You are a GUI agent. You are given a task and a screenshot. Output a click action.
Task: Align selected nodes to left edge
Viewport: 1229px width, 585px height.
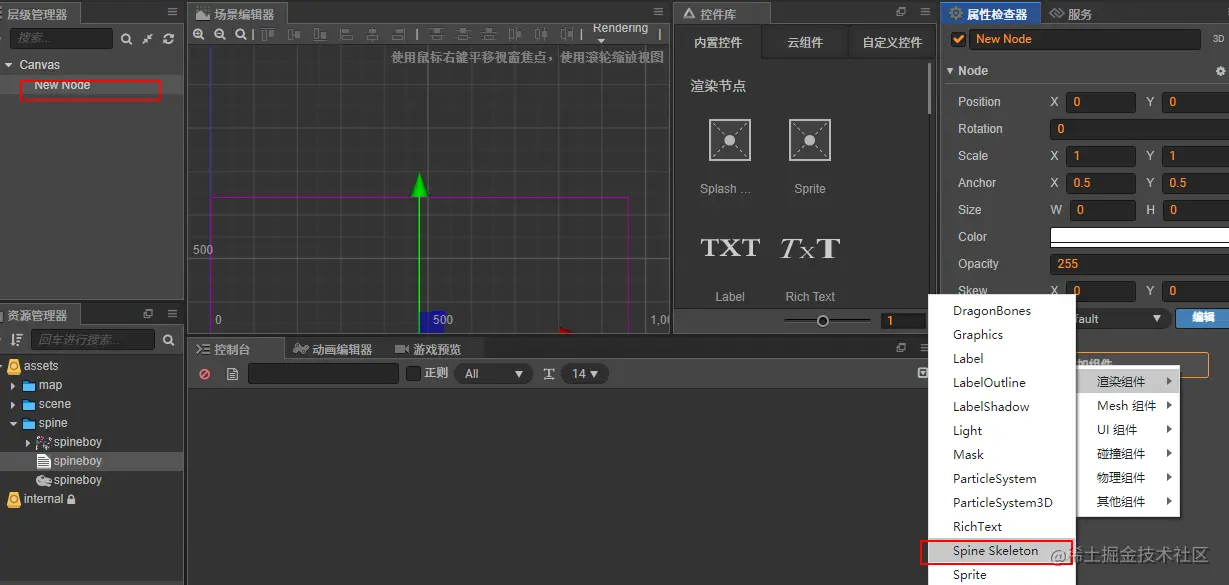click(346, 34)
